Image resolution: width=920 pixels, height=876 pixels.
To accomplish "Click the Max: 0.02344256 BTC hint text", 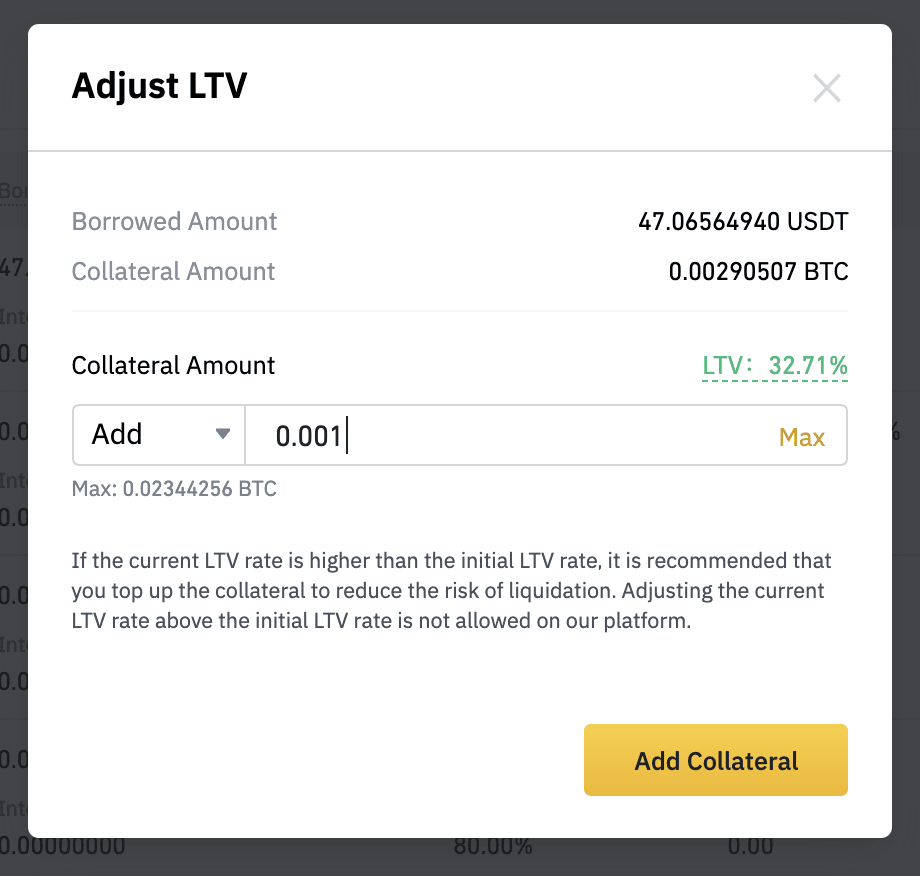I will pyautogui.click(x=174, y=488).
